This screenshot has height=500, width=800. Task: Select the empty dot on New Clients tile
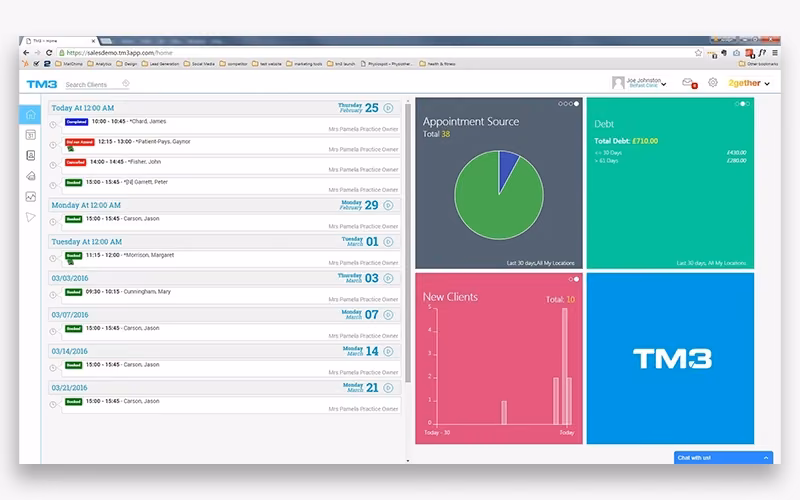click(570, 279)
